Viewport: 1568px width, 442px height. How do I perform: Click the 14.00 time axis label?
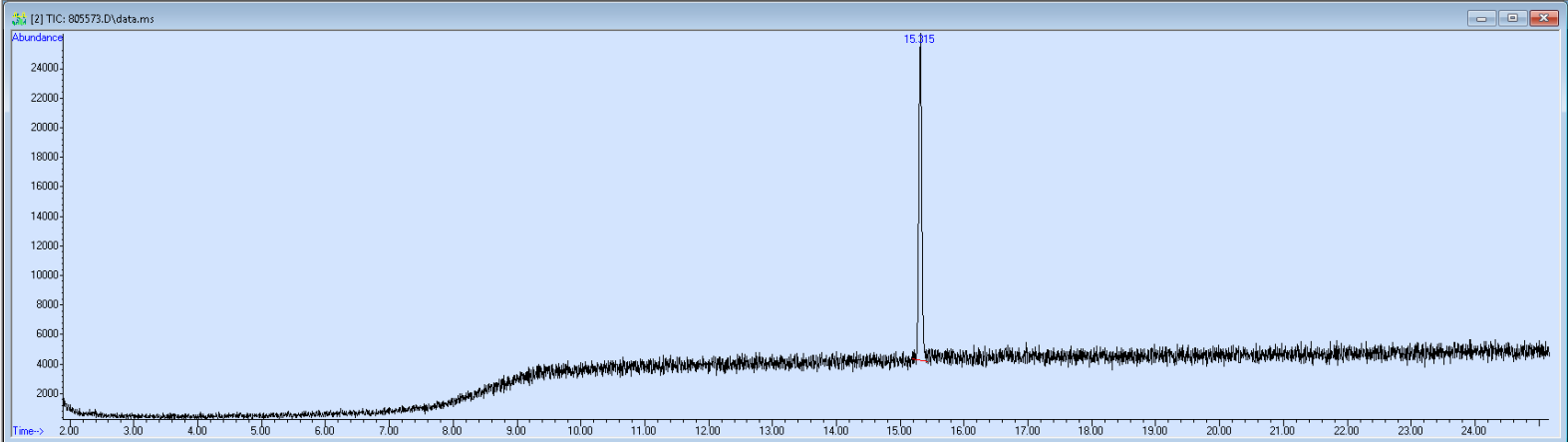pyautogui.click(x=835, y=431)
